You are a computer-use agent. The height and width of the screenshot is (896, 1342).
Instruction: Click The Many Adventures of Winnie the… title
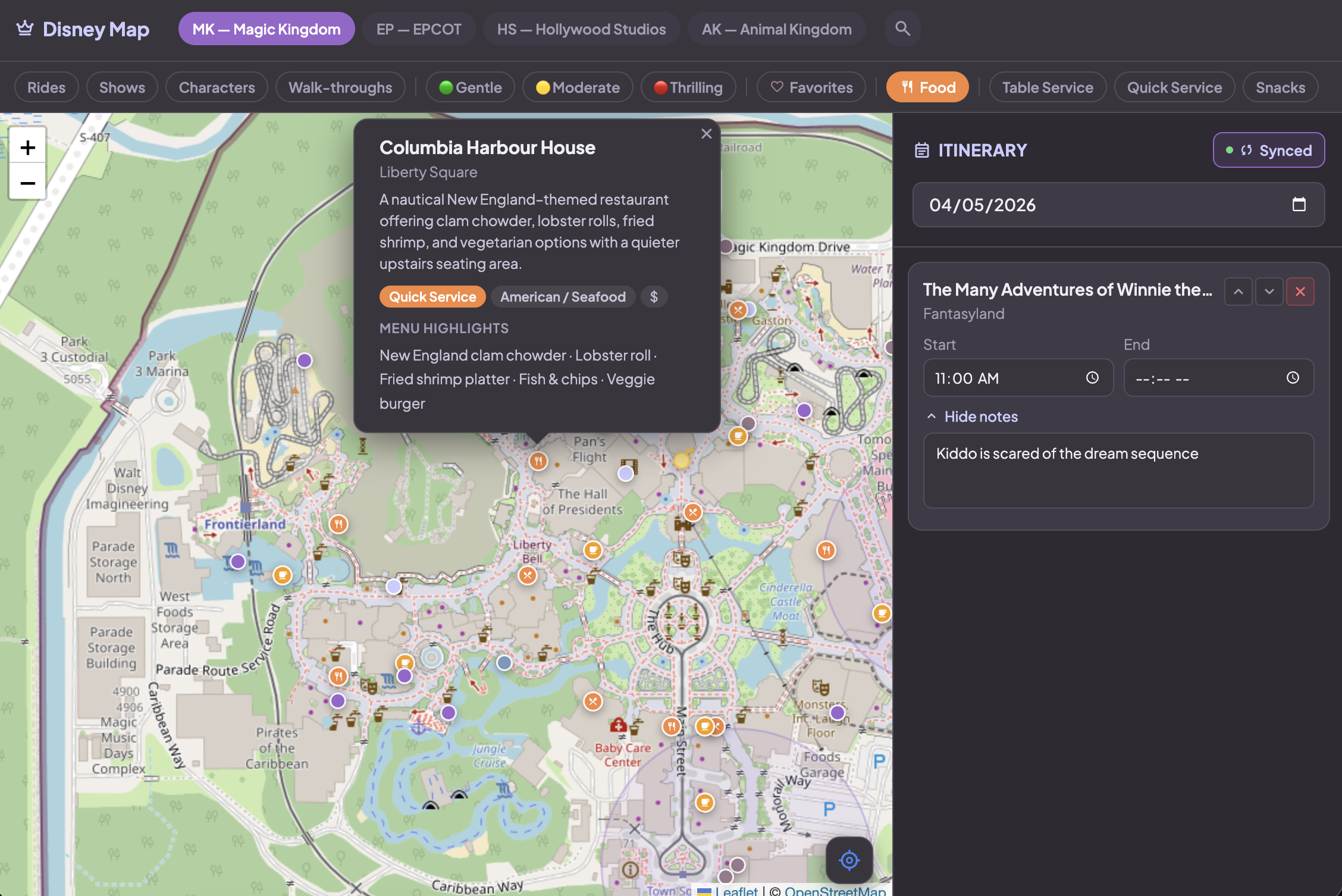point(1067,290)
